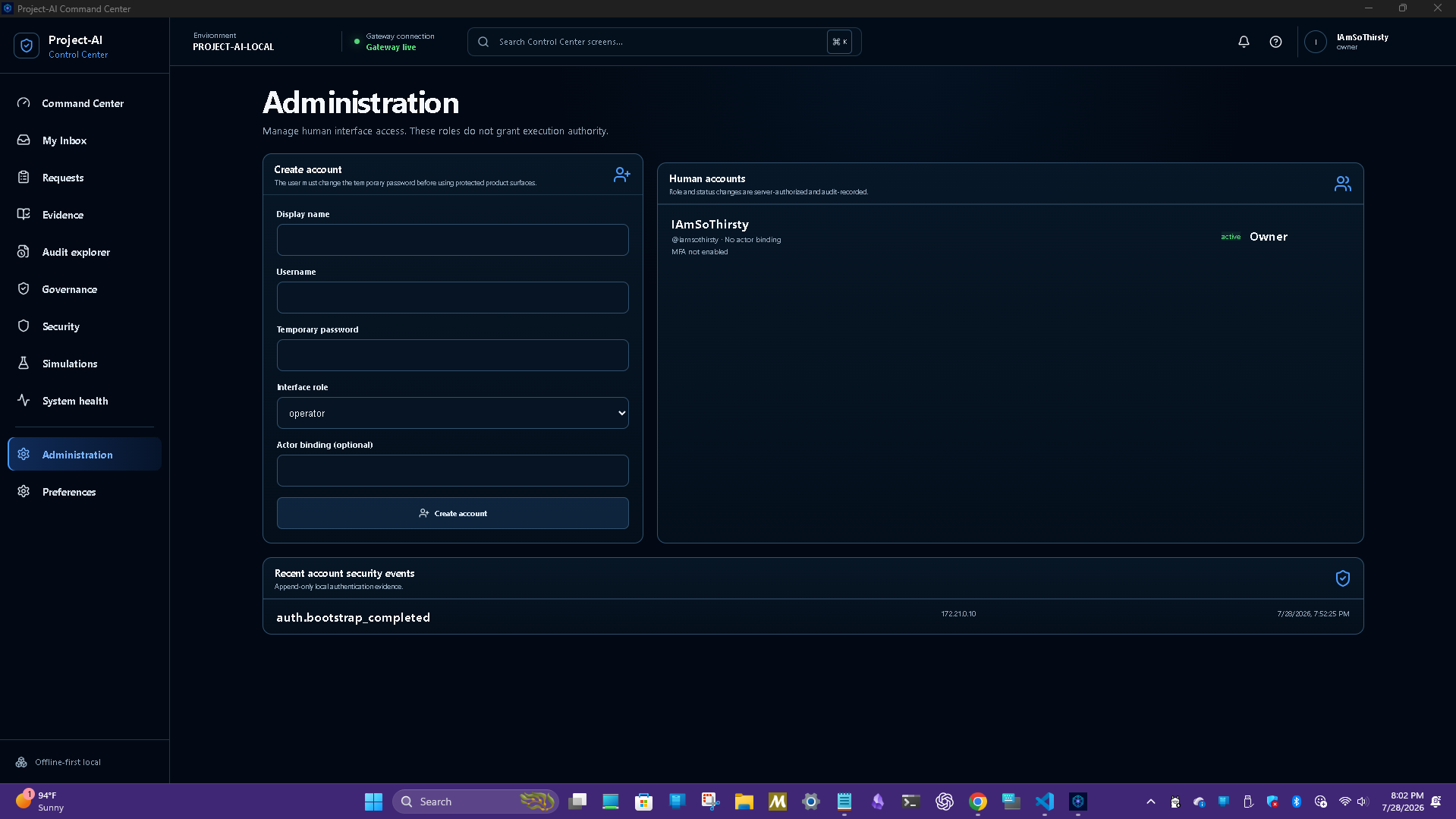Screen dimensions: 1456x819
Task: Click the PROJECT-AI-LOCAL environment label
Action: [x=233, y=47]
